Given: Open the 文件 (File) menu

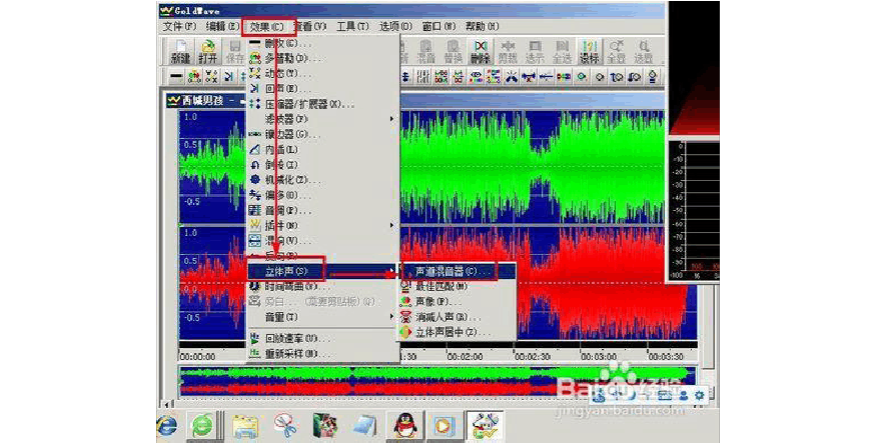Looking at the screenshot, I should point(180,26).
